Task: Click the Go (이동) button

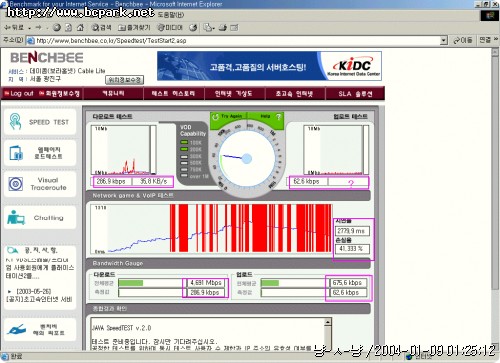Action: coord(463,40)
